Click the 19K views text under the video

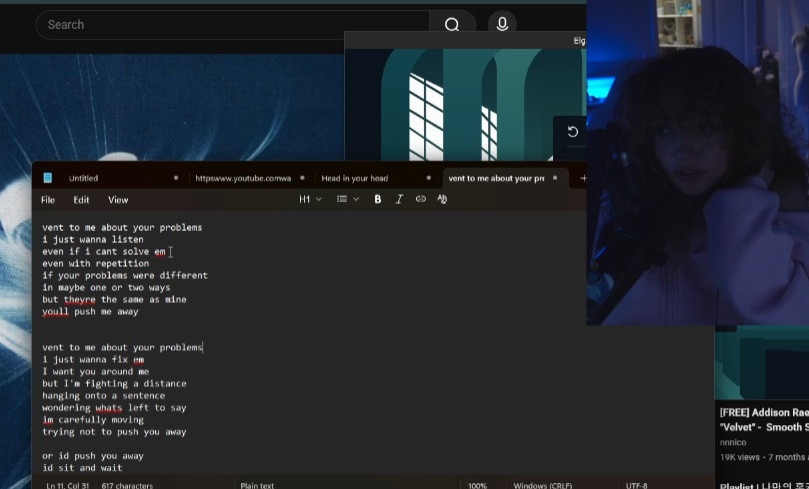click(739, 457)
